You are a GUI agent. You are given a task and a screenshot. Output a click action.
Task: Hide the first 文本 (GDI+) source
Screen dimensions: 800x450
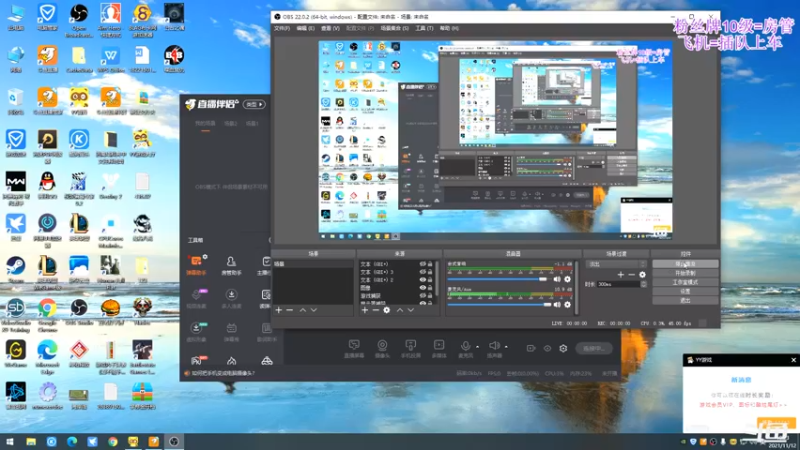pyautogui.click(x=422, y=264)
